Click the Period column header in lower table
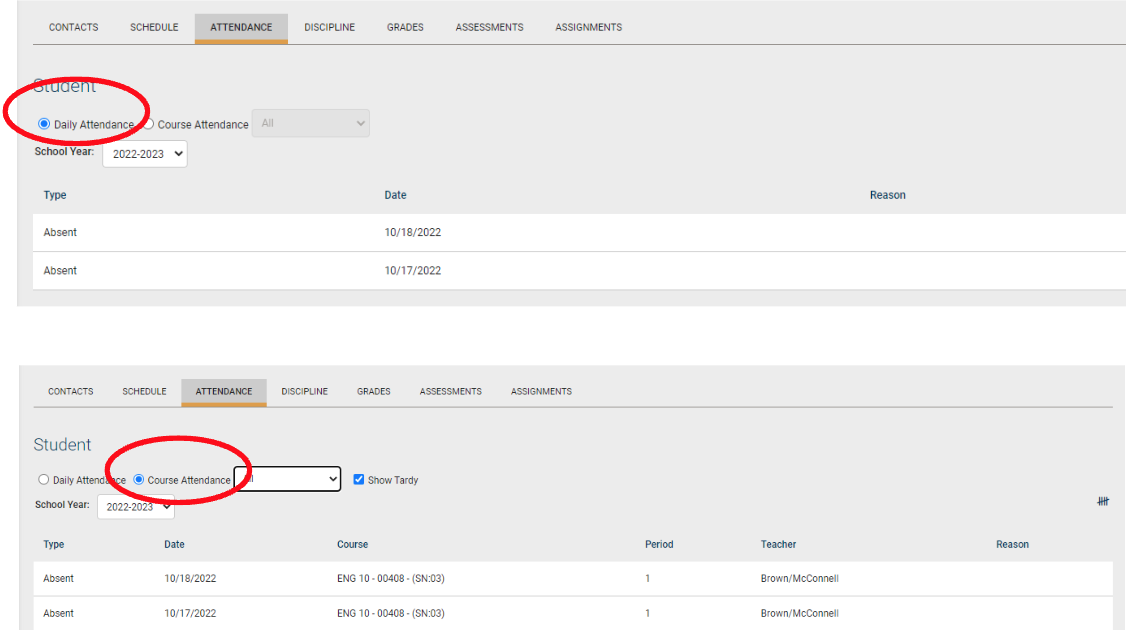The image size is (1126, 630). tap(659, 545)
